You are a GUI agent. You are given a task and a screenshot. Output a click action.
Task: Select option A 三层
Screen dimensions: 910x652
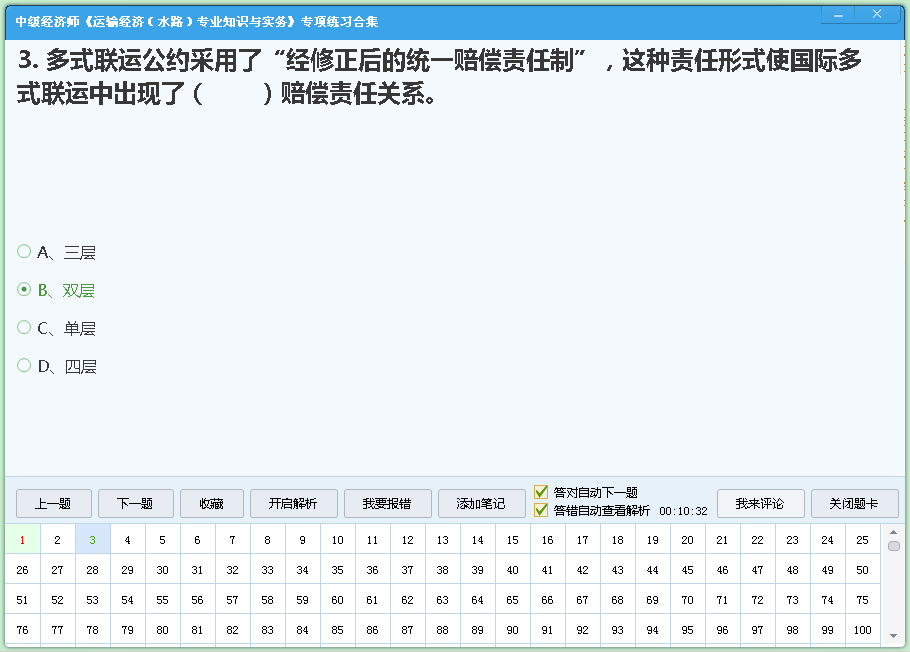point(24,251)
